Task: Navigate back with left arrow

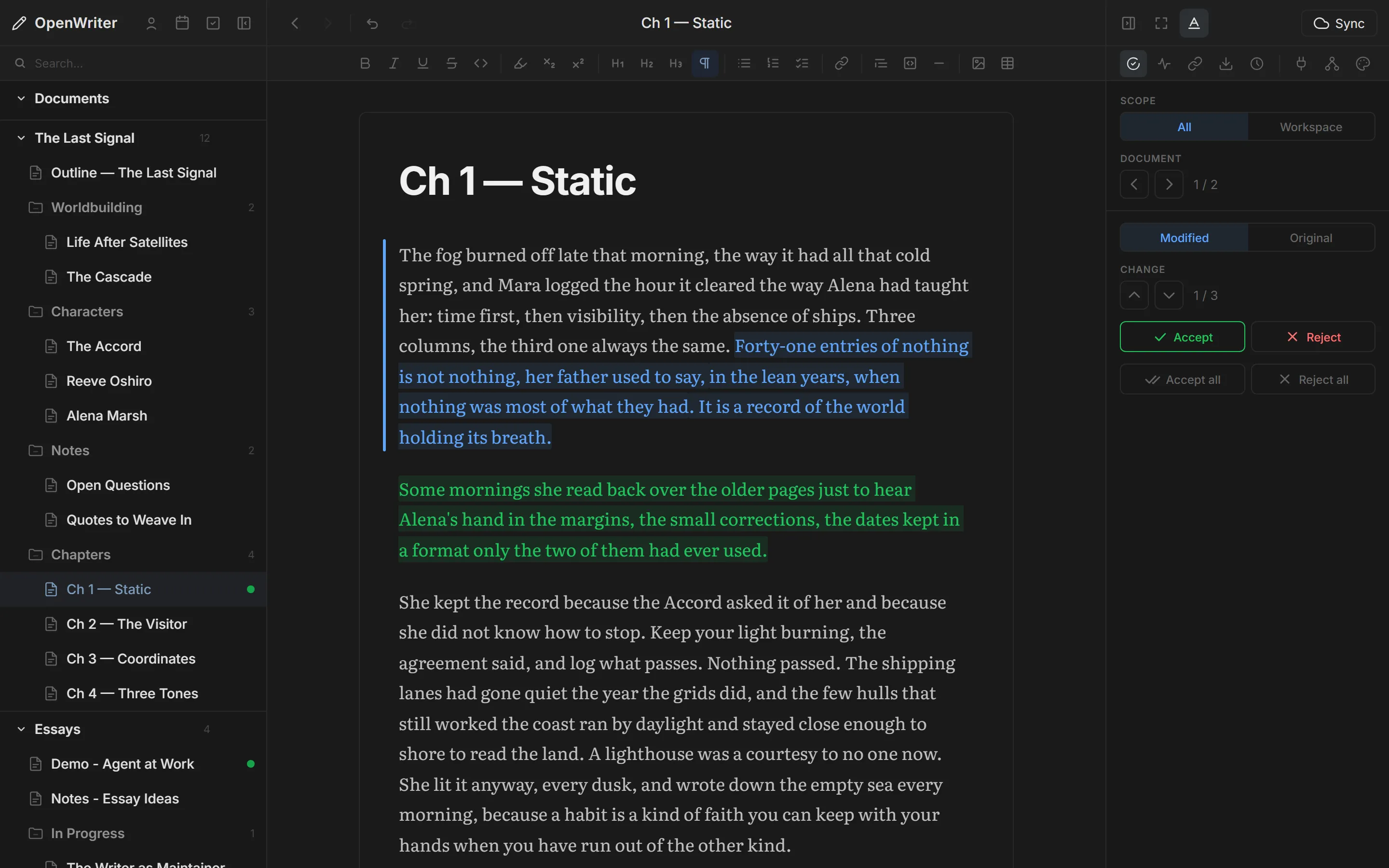Action: [x=295, y=24]
